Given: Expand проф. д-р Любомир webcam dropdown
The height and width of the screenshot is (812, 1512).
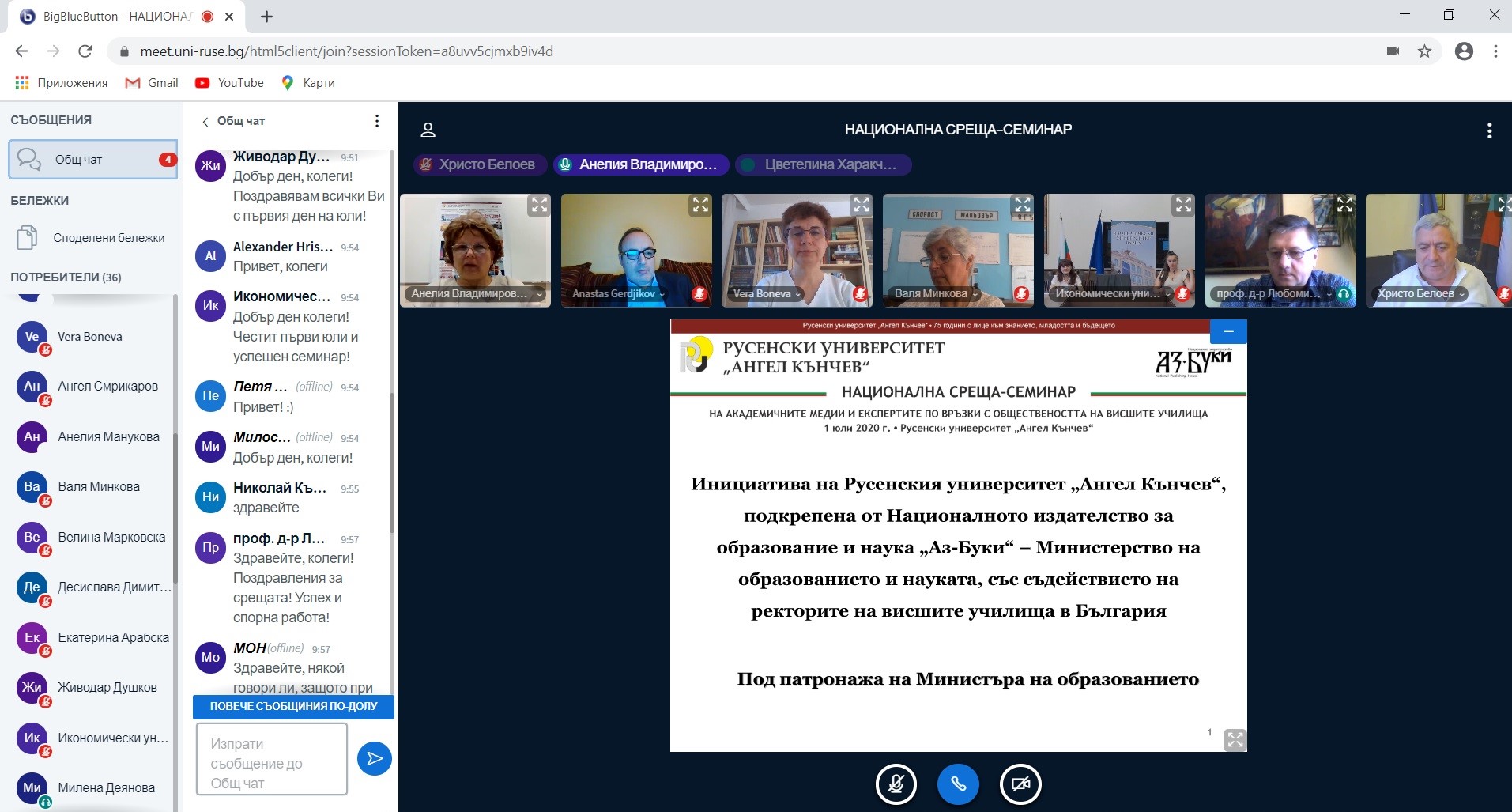Looking at the screenshot, I should tap(1273, 293).
